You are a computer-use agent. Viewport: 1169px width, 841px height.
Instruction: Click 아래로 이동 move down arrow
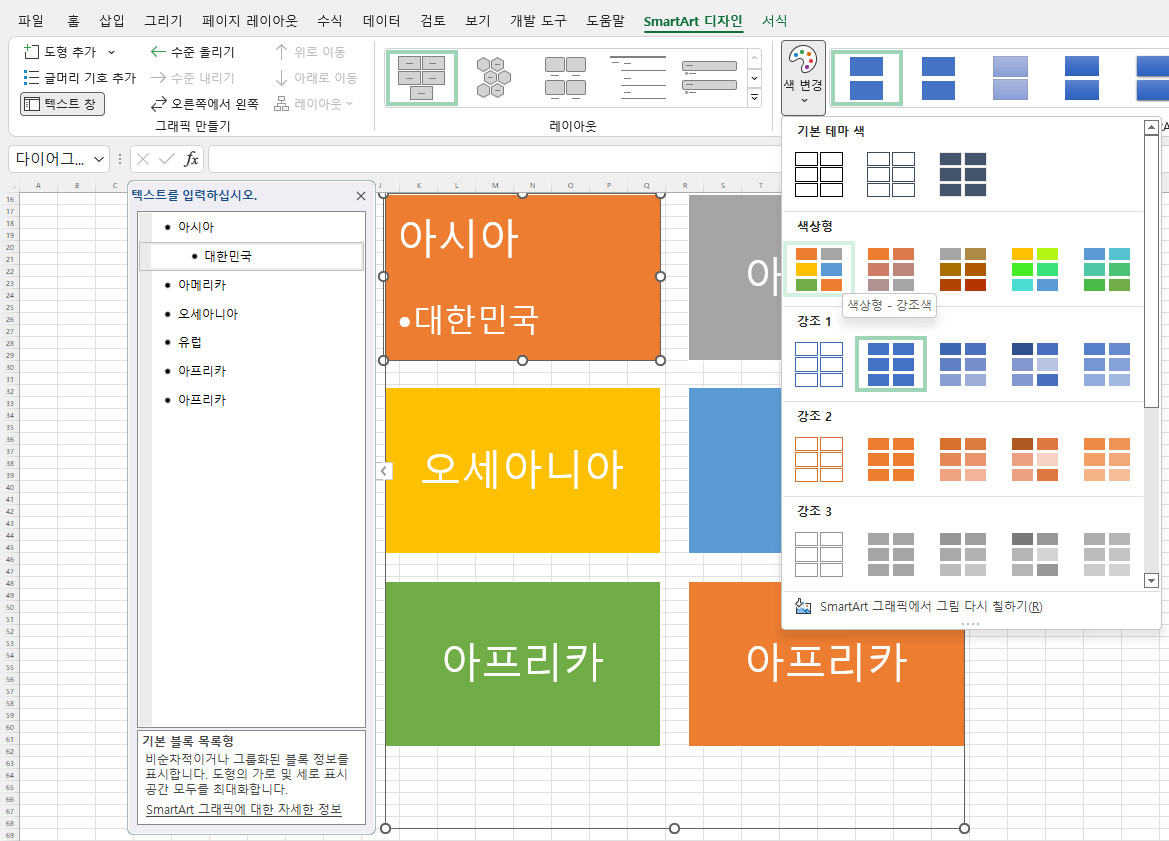click(x=281, y=78)
